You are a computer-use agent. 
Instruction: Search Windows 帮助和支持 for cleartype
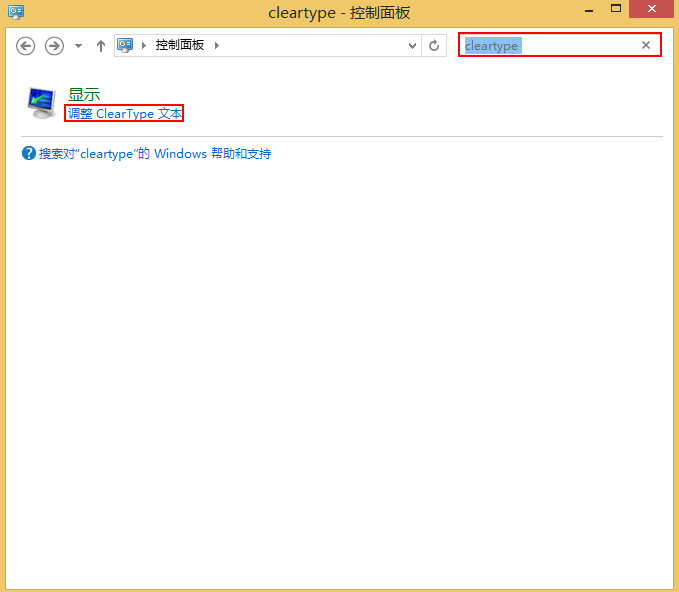click(155, 153)
